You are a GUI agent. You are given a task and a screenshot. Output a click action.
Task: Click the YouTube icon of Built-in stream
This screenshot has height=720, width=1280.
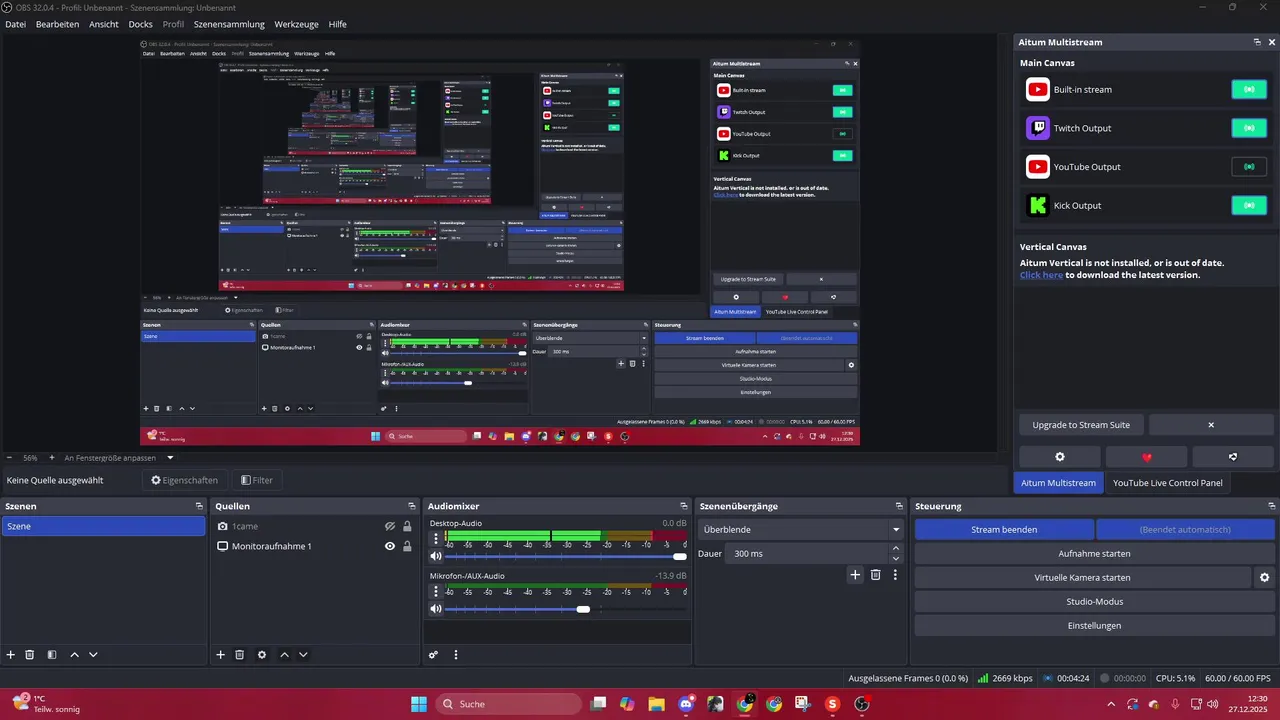click(1038, 90)
